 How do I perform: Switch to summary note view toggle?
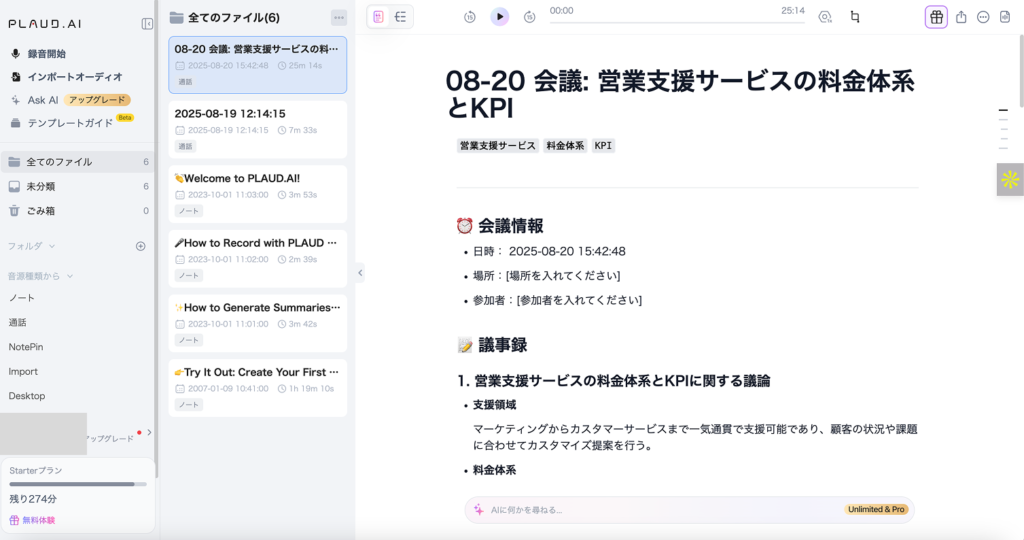pyautogui.click(x=379, y=16)
